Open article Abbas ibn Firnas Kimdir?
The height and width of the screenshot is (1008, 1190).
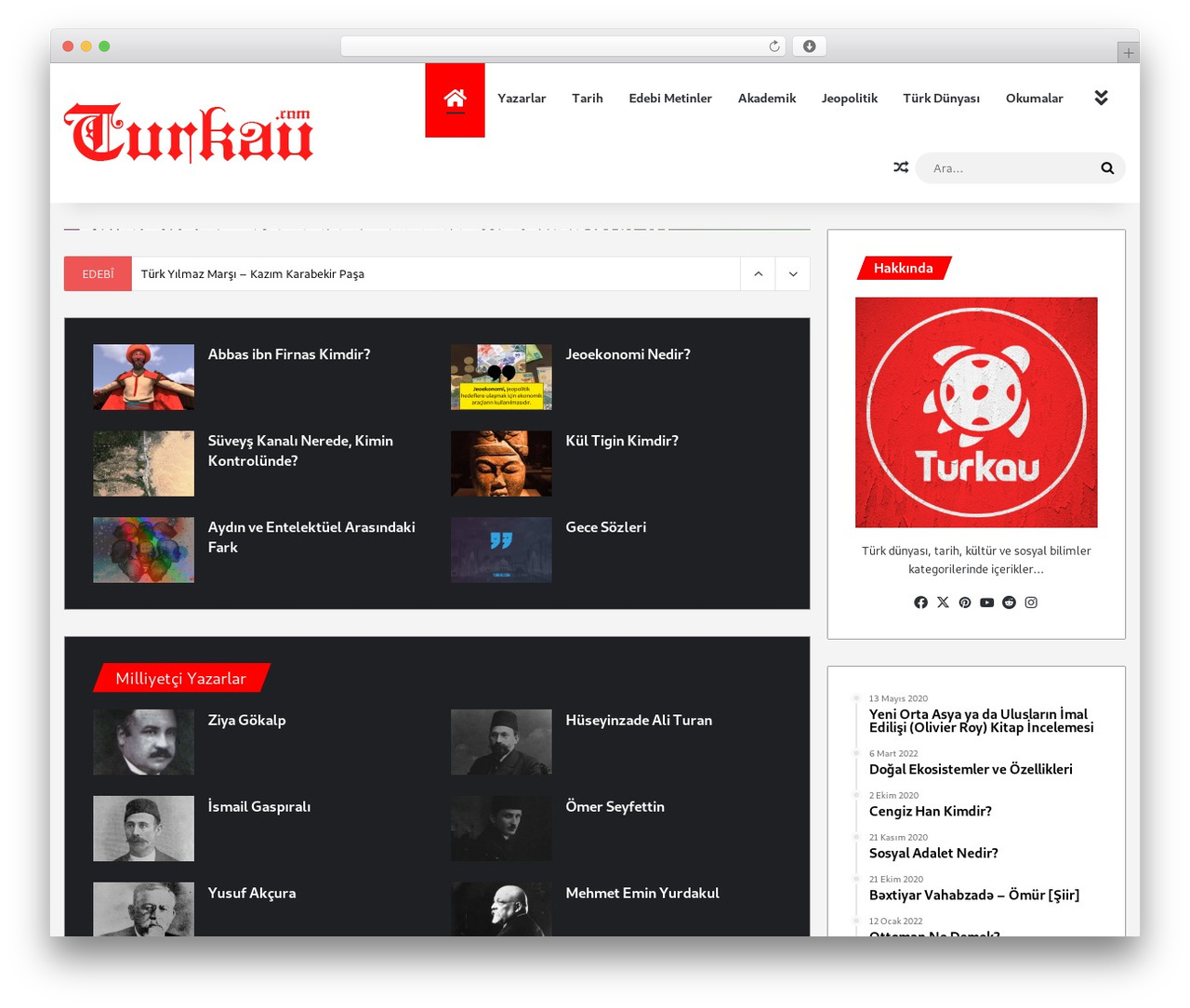(289, 354)
